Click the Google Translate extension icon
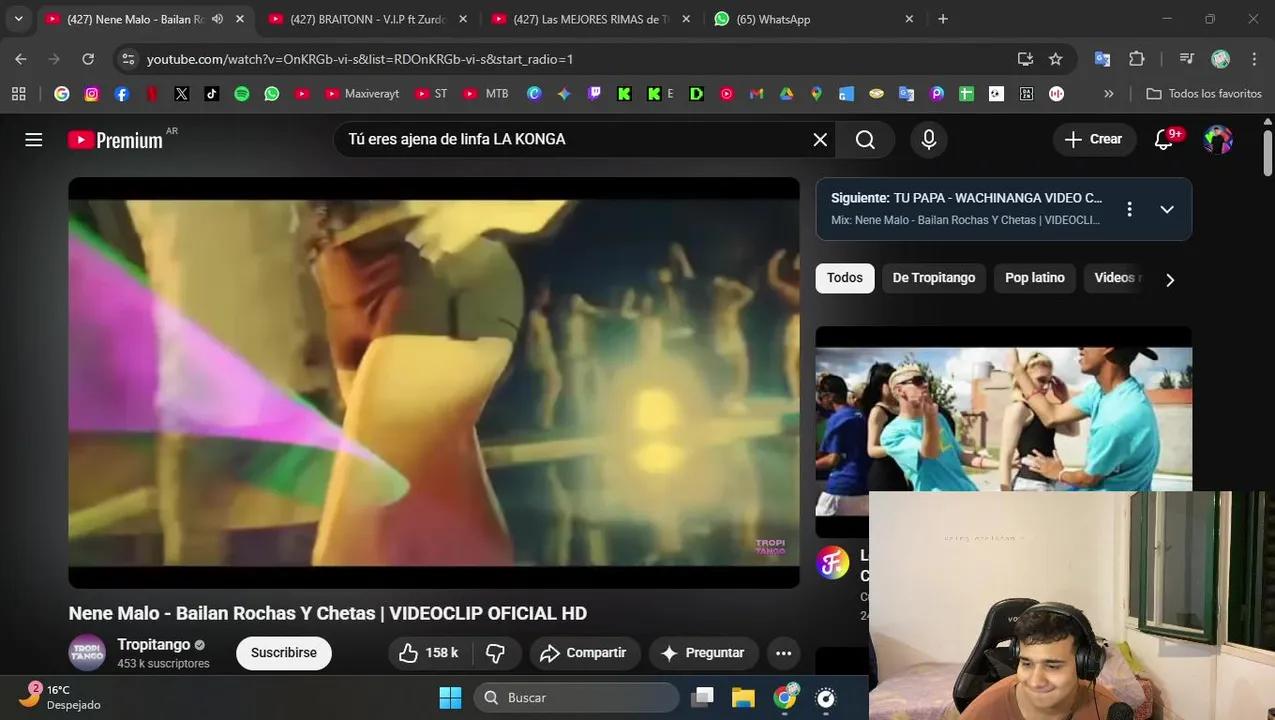Image resolution: width=1275 pixels, height=720 pixels. pyautogui.click(x=1103, y=59)
